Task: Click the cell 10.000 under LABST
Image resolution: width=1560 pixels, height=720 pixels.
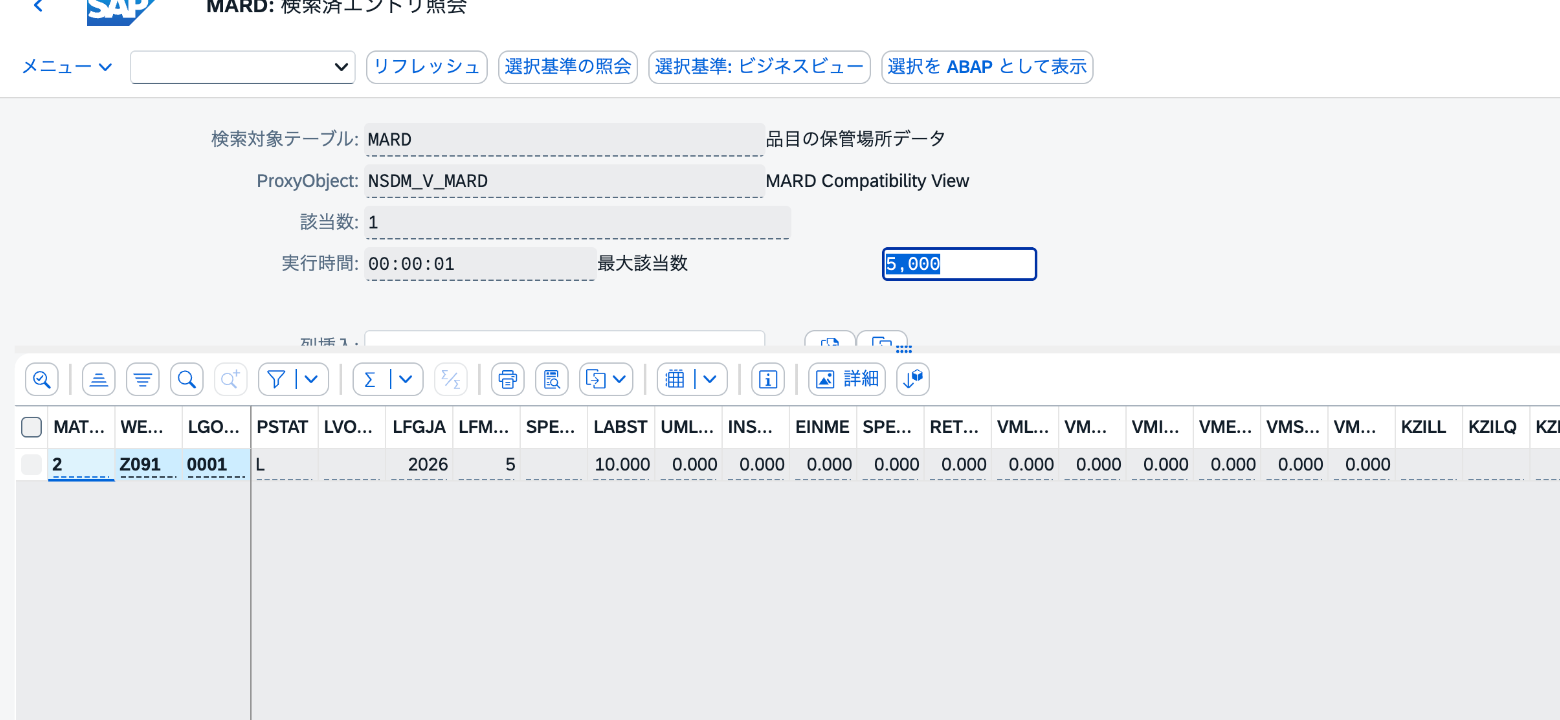Action: pyautogui.click(x=621, y=464)
